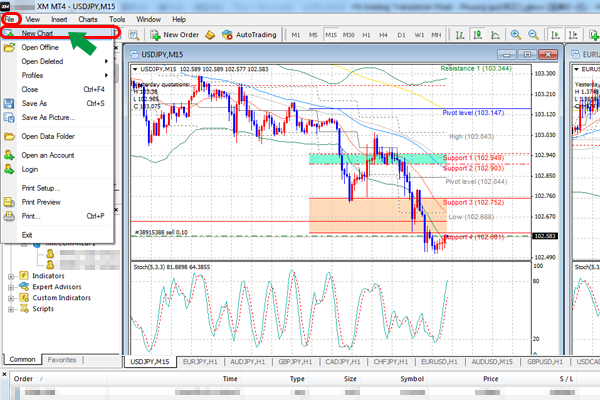Image resolution: width=600 pixels, height=400 pixels.
Task: Select Print Setup entry
Action: coord(57,188)
